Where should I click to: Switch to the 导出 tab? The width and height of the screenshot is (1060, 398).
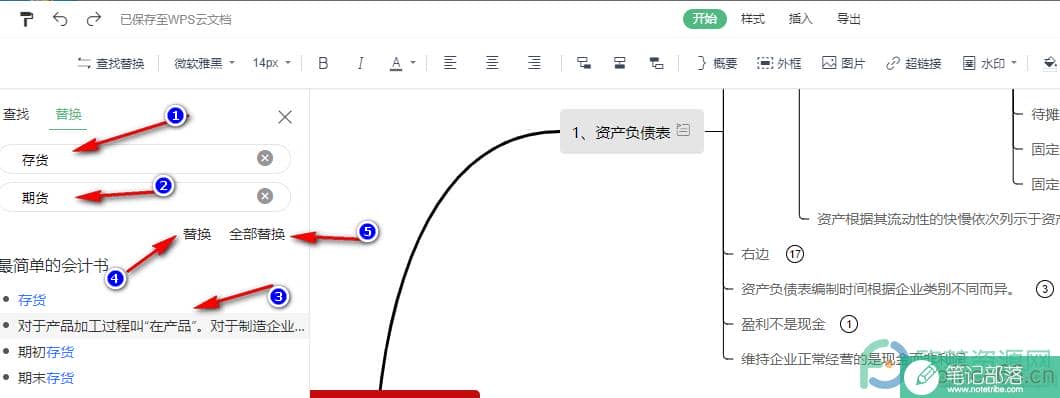pos(848,19)
